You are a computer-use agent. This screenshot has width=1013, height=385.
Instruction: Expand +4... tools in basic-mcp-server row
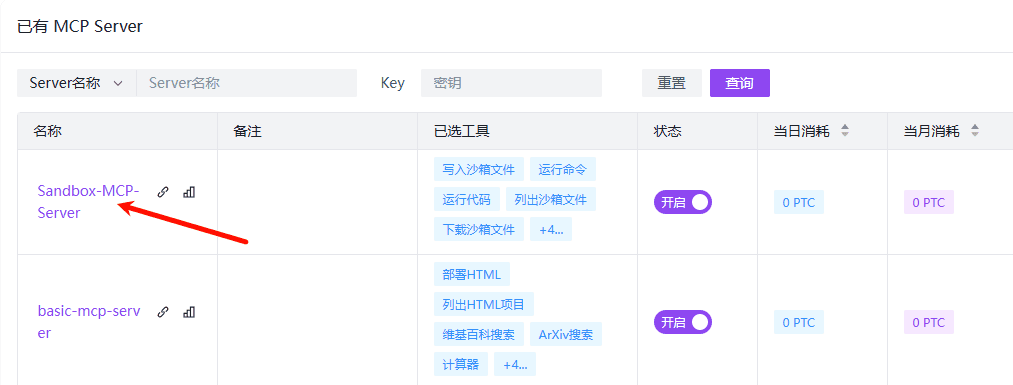point(514,364)
